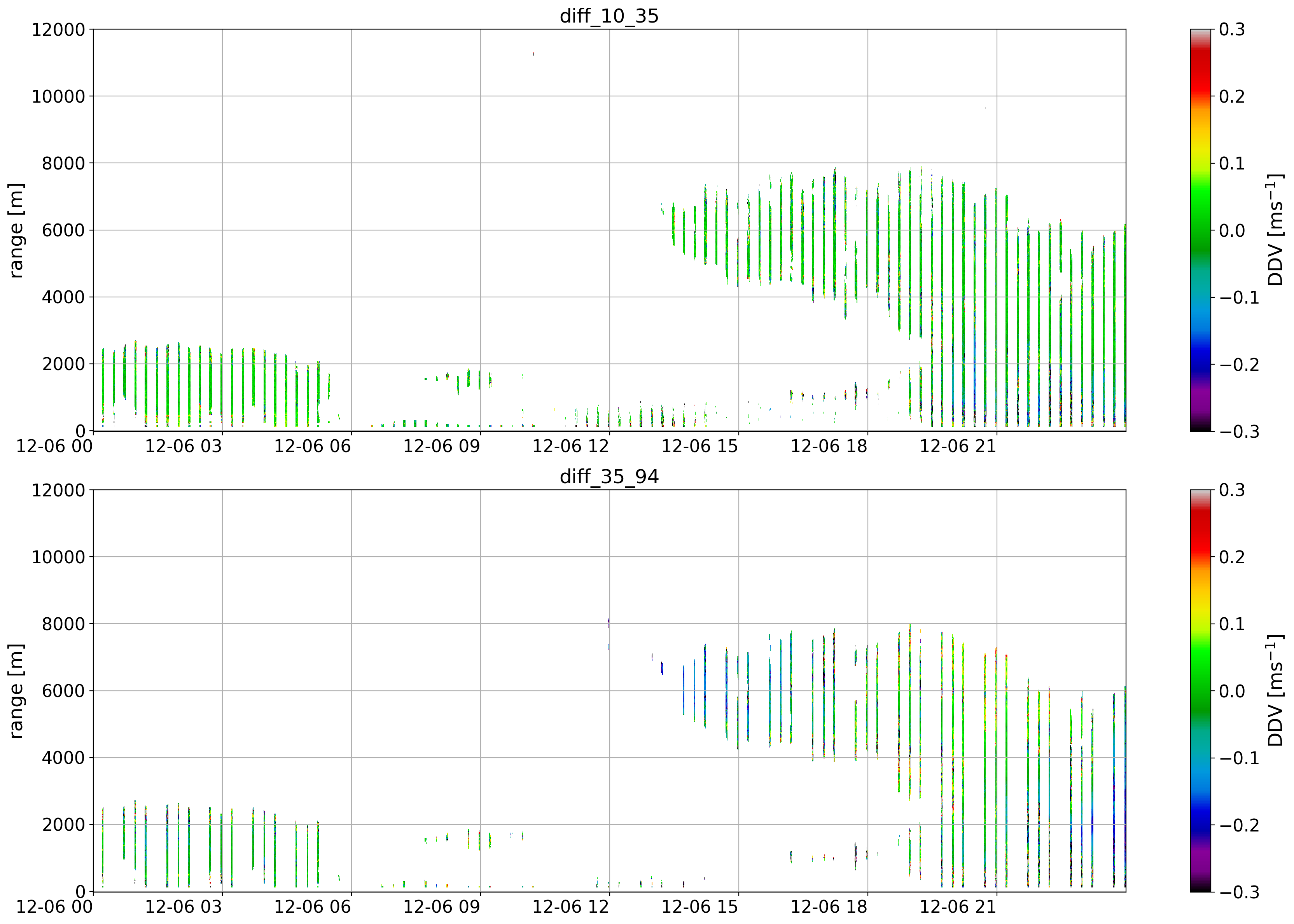Click the 12-06 18 time tick under diff_10_35
Viewport: 1294px width, 924px height.
click(x=829, y=446)
